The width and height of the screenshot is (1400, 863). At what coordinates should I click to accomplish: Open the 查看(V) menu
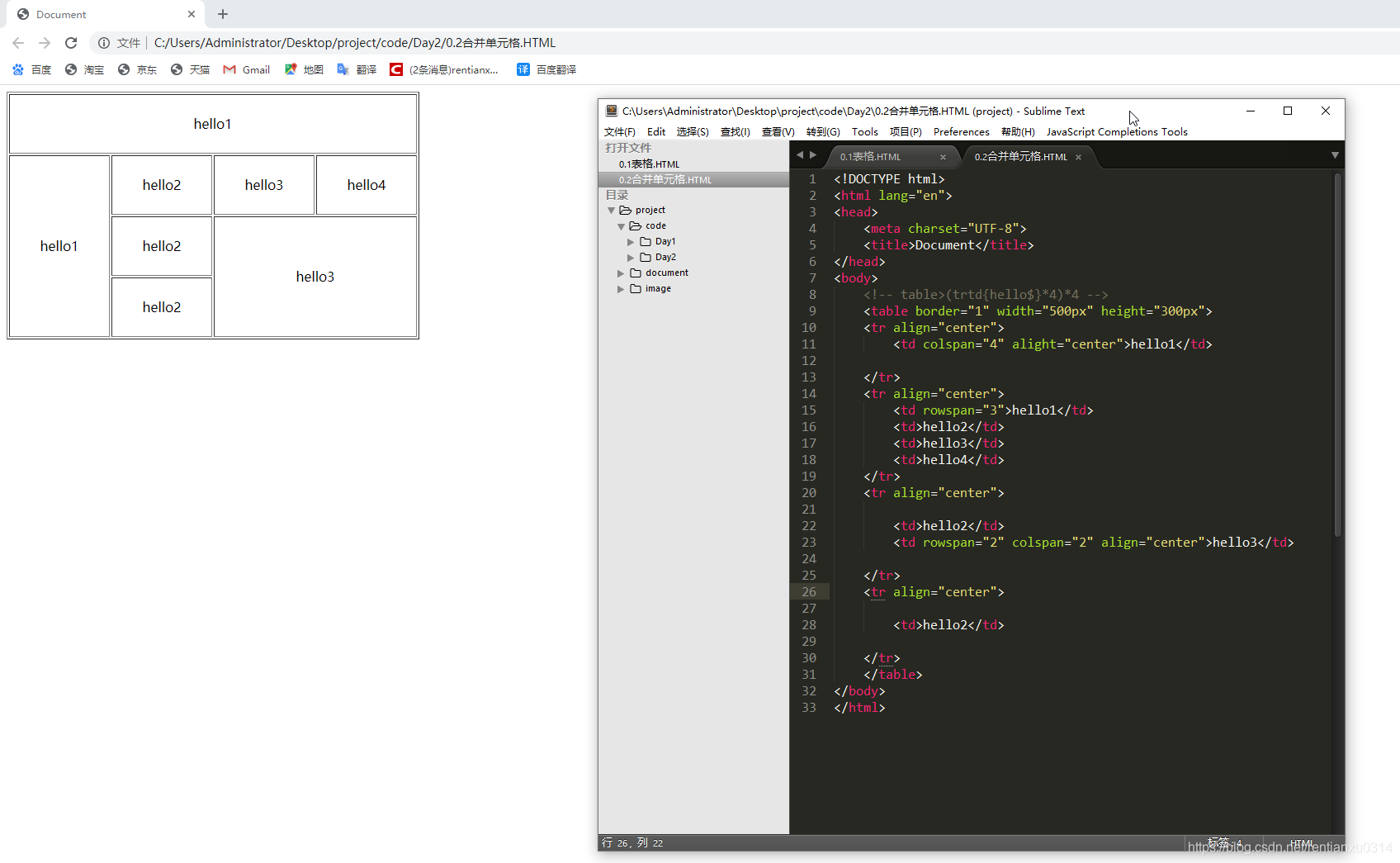tap(778, 132)
